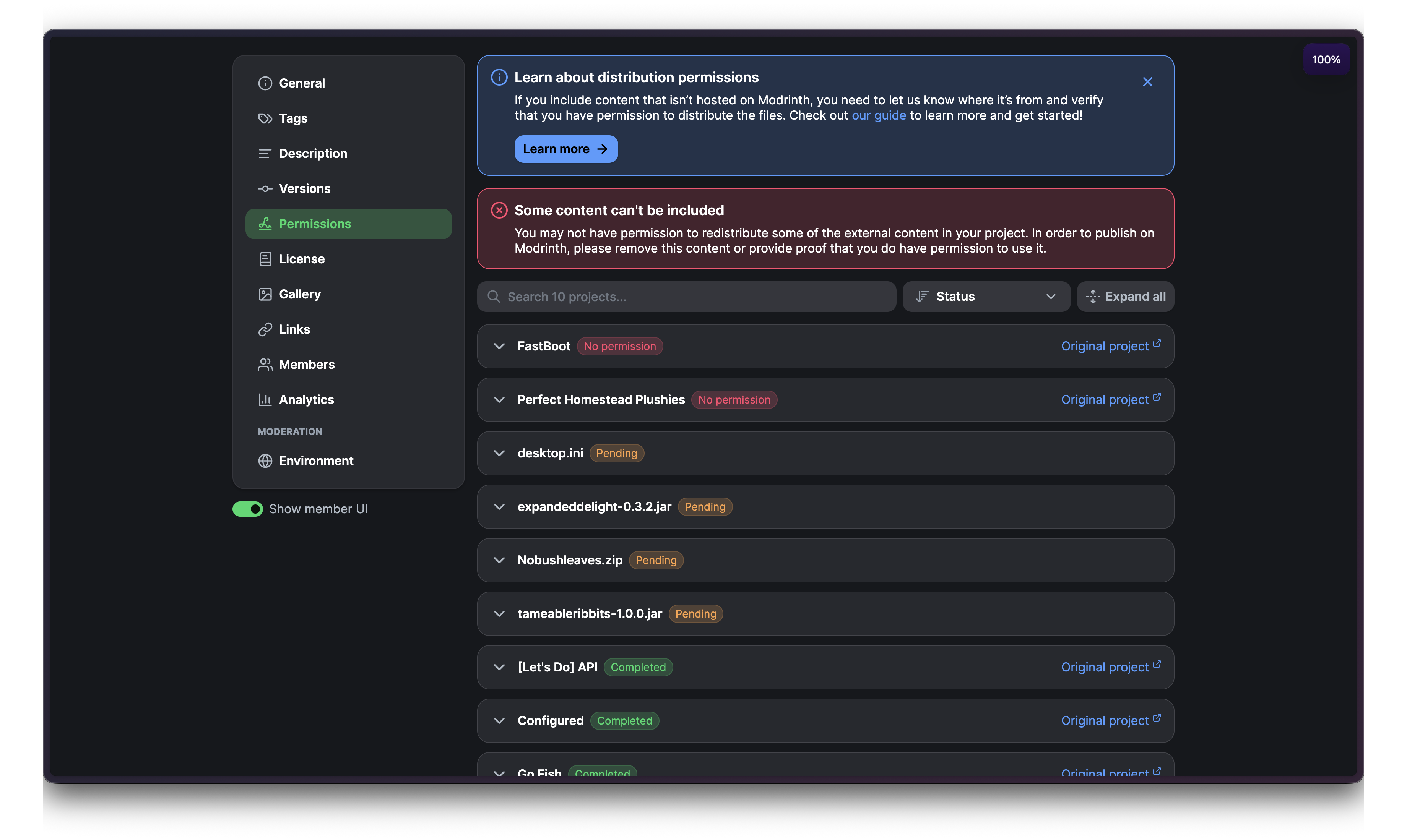The width and height of the screenshot is (1407, 840).
Task: Expand the Perfect Homestead Plushies chevron
Action: click(x=499, y=400)
